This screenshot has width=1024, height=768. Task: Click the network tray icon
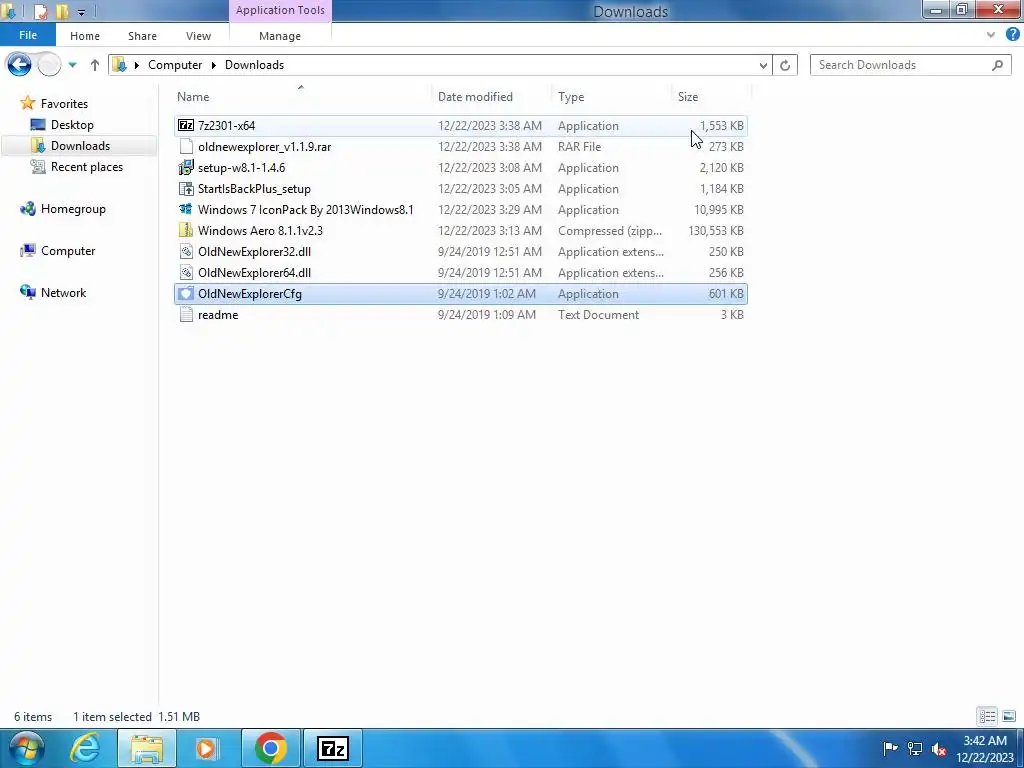(x=915, y=749)
